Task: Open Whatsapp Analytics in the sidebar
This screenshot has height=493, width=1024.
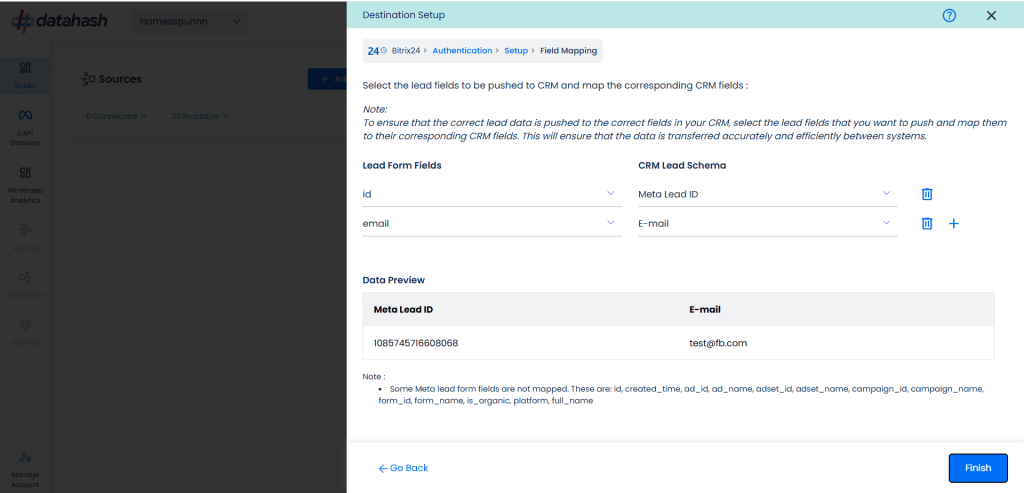Action: click(x=25, y=185)
